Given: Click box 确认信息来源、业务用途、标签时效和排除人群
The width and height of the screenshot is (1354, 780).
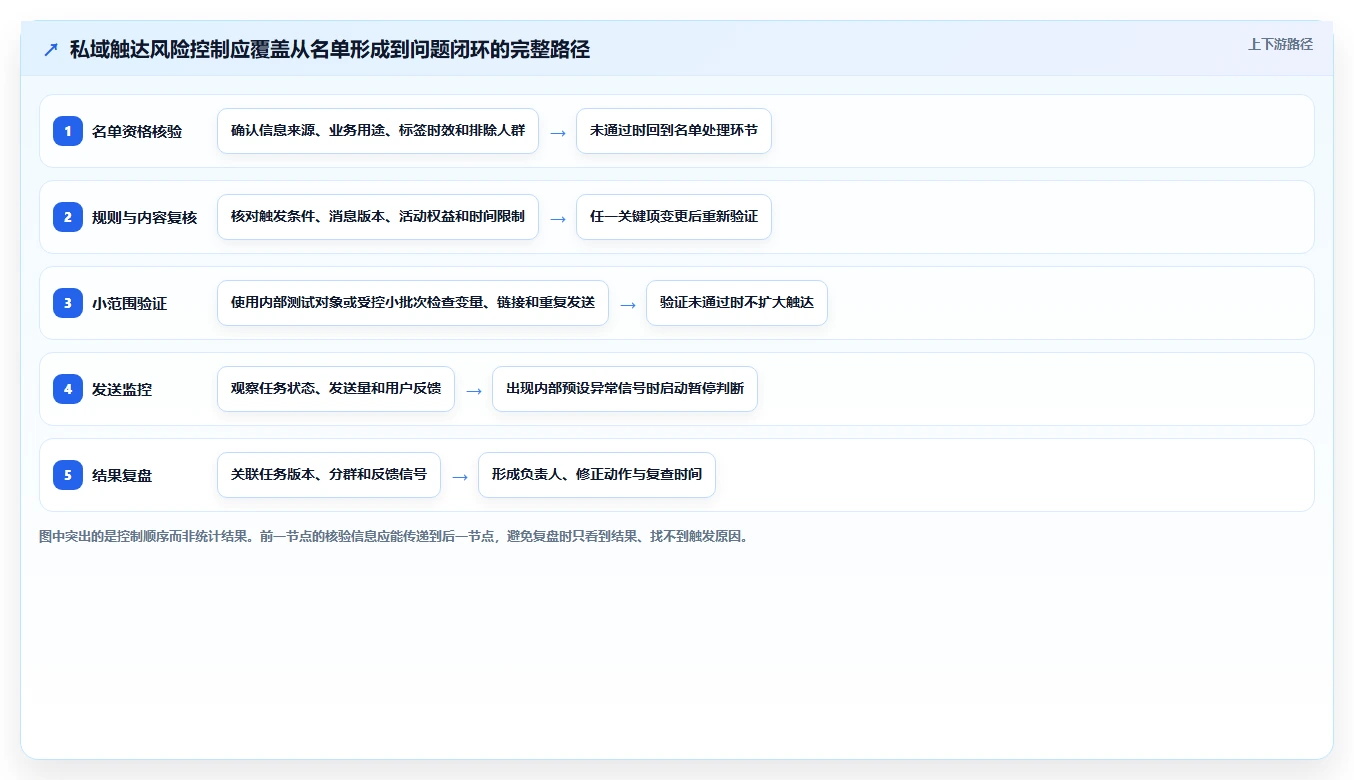Looking at the screenshot, I should click(378, 131).
